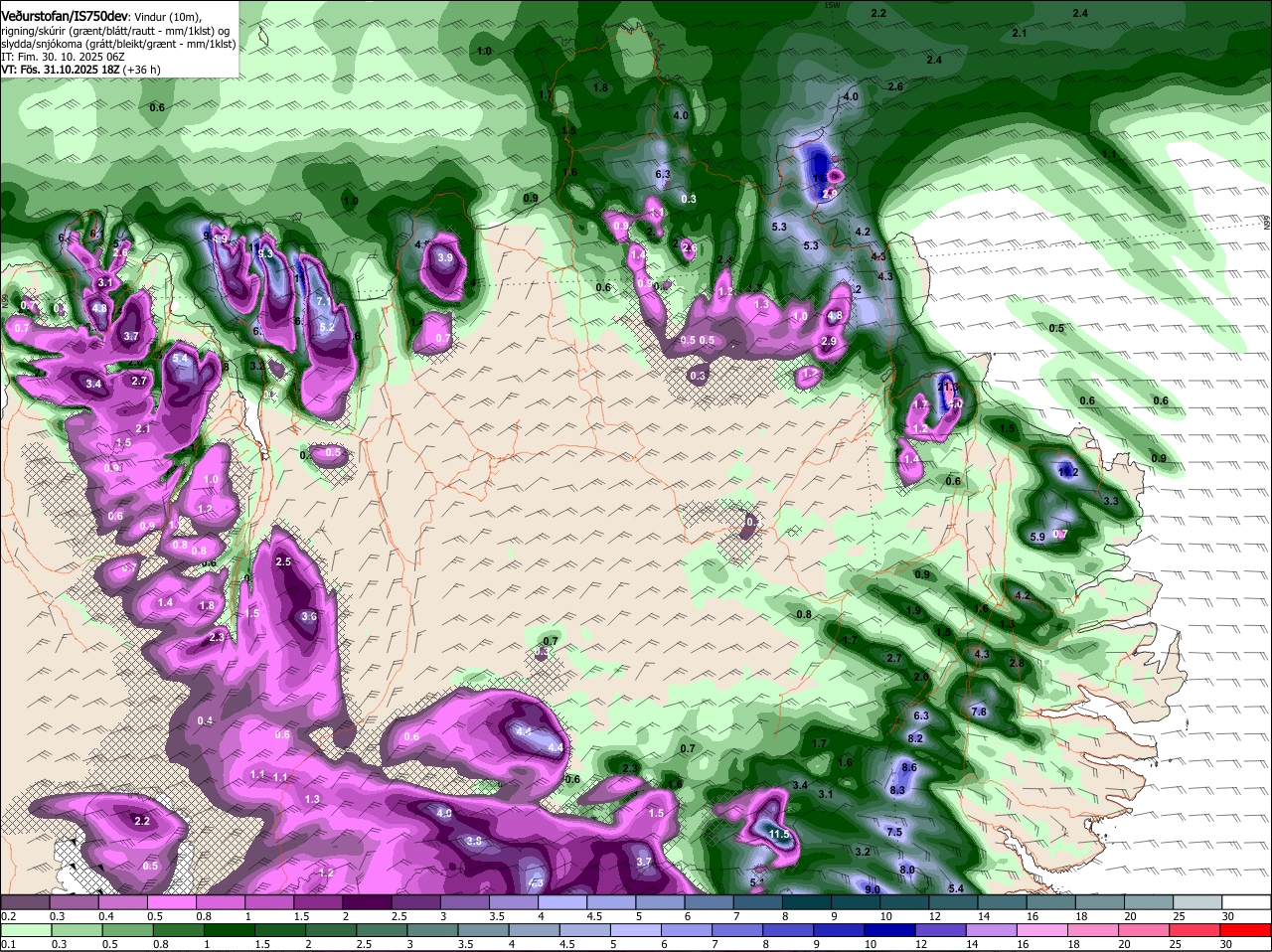Pick the pale green lower swatch labeled 0.1
Screen dimensions: 1272x952
pyautogui.click(x=25, y=929)
